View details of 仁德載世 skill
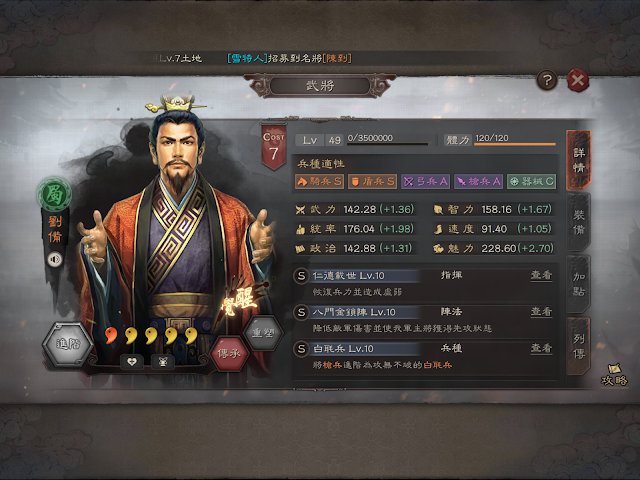The height and width of the screenshot is (480, 640). point(541,276)
